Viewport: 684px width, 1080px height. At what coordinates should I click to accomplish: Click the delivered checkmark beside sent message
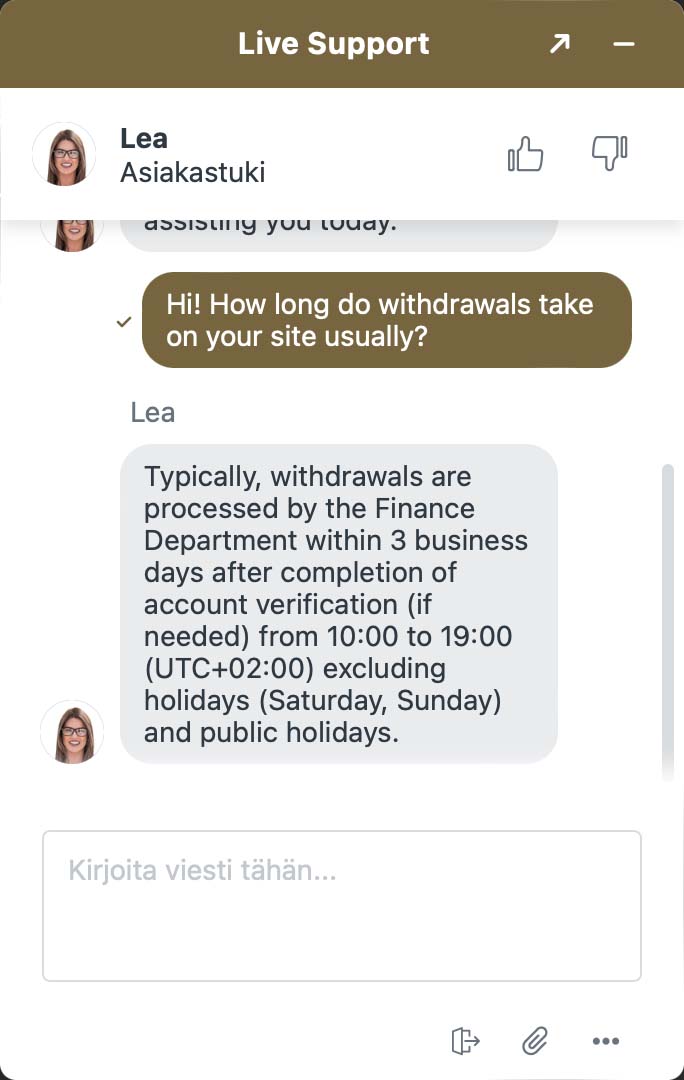pyautogui.click(x=124, y=322)
